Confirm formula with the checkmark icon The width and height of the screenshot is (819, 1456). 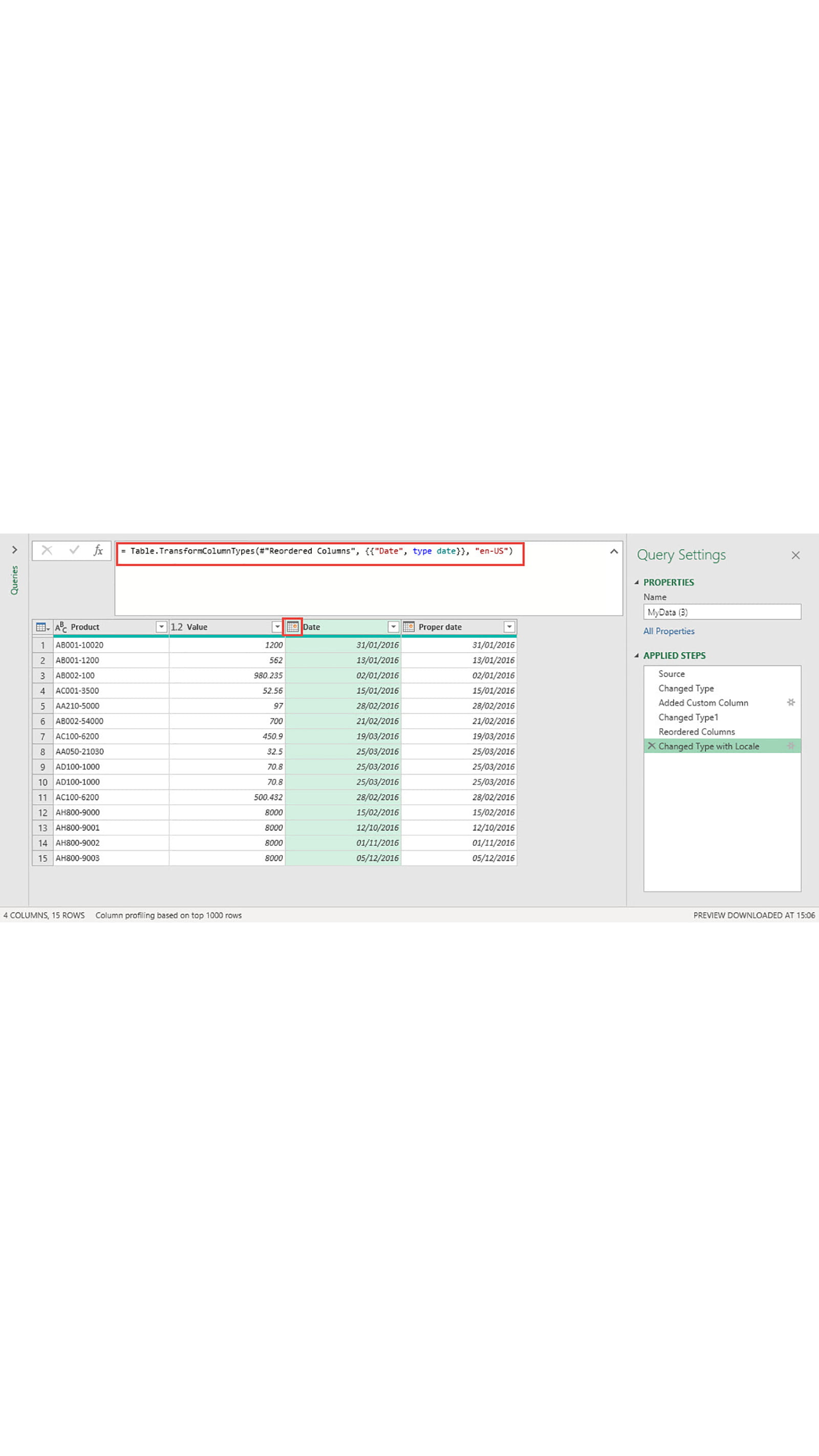(x=74, y=550)
